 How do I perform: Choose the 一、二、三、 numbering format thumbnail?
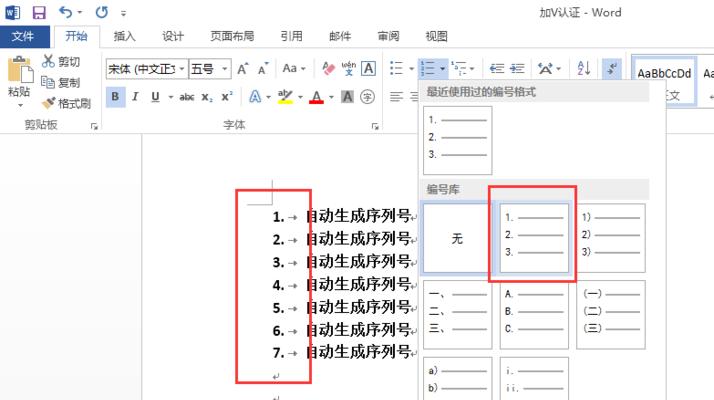(x=457, y=311)
